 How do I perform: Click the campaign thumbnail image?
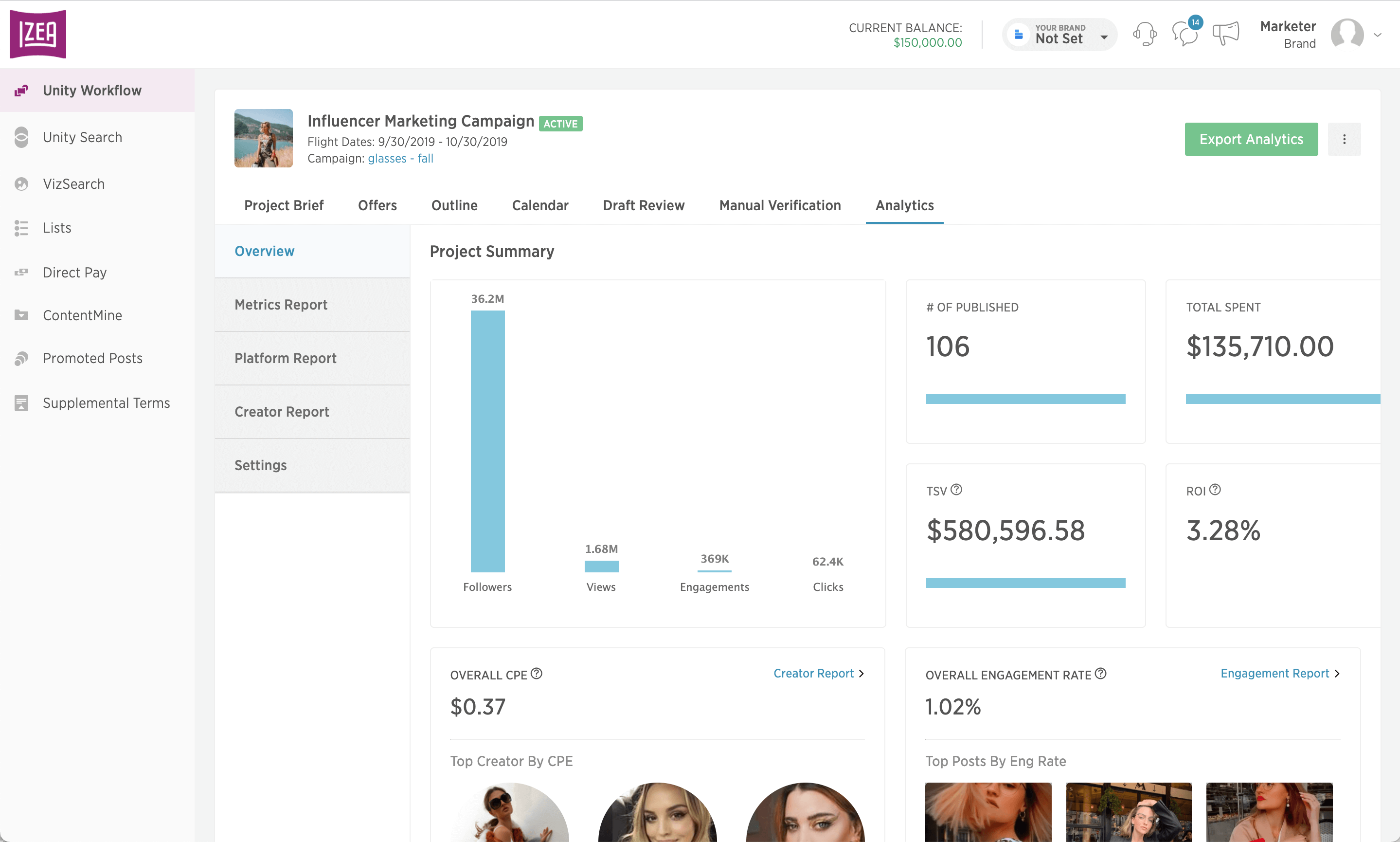click(x=264, y=138)
